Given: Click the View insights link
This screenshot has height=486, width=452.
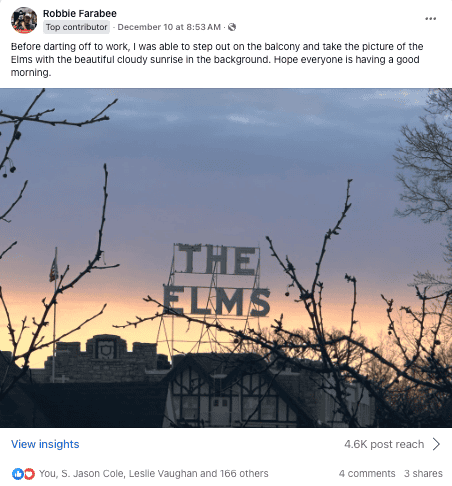Looking at the screenshot, I should point(45,444).
